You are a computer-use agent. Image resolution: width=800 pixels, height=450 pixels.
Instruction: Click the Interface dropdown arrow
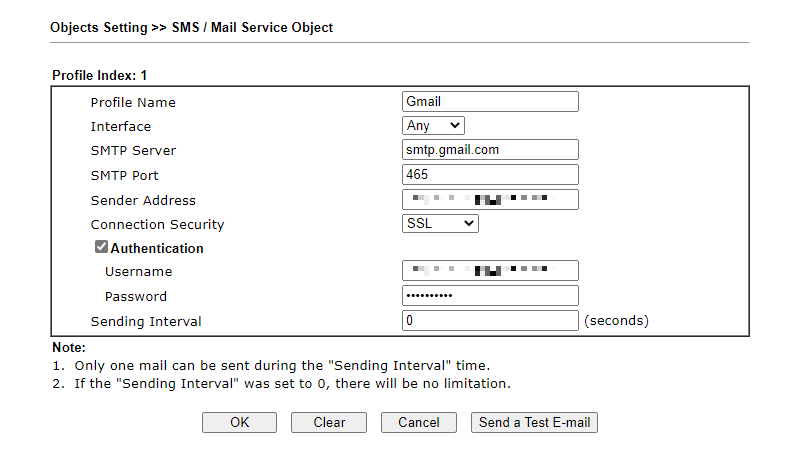[455, 126]
